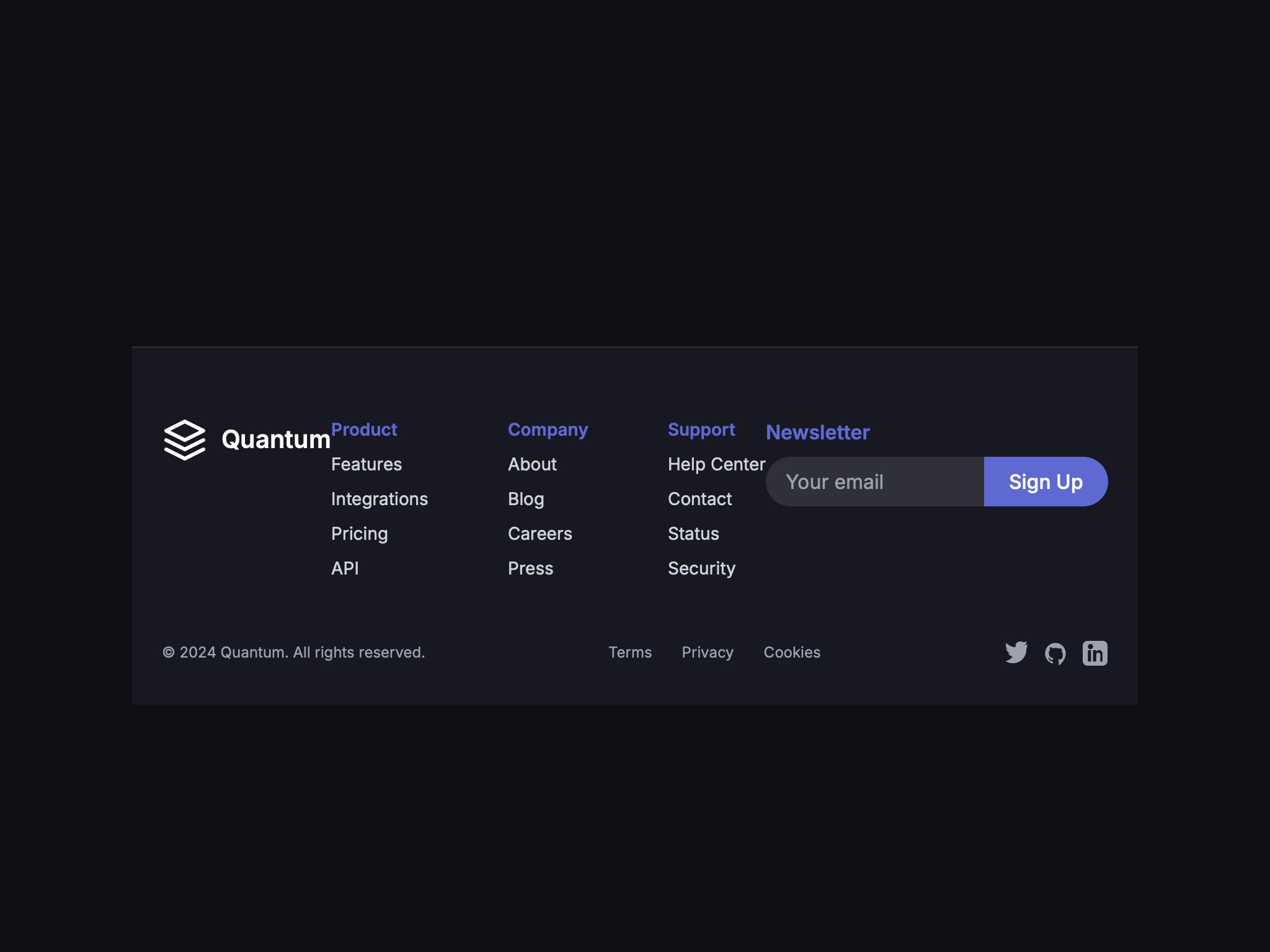Open the Contact page under Support

click(x=699, y=498)
